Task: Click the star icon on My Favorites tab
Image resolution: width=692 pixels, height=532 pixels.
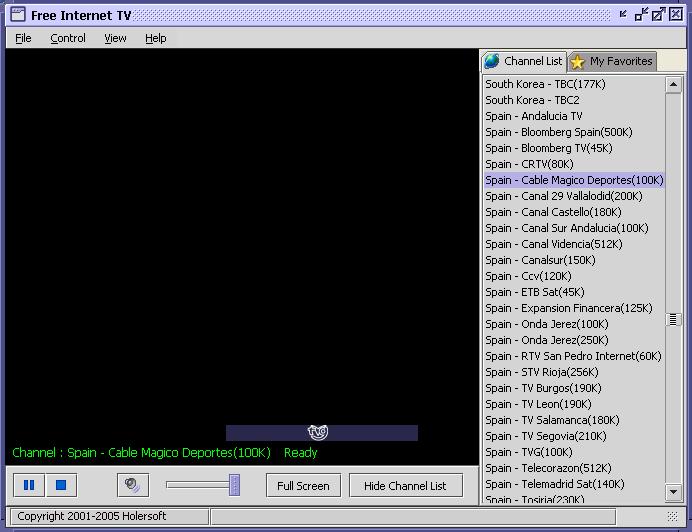Action: click(577, 62)
